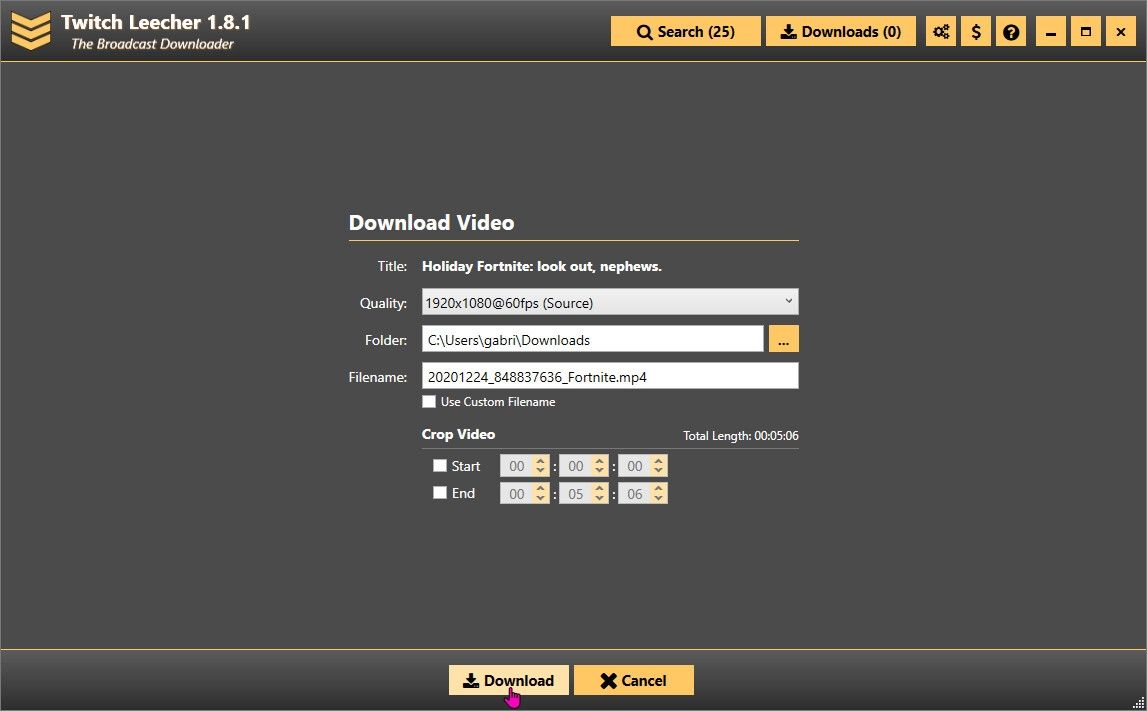Open the preferences gears icon
This screenshot has height=711, width=1147.
click(x=940, y=32)
